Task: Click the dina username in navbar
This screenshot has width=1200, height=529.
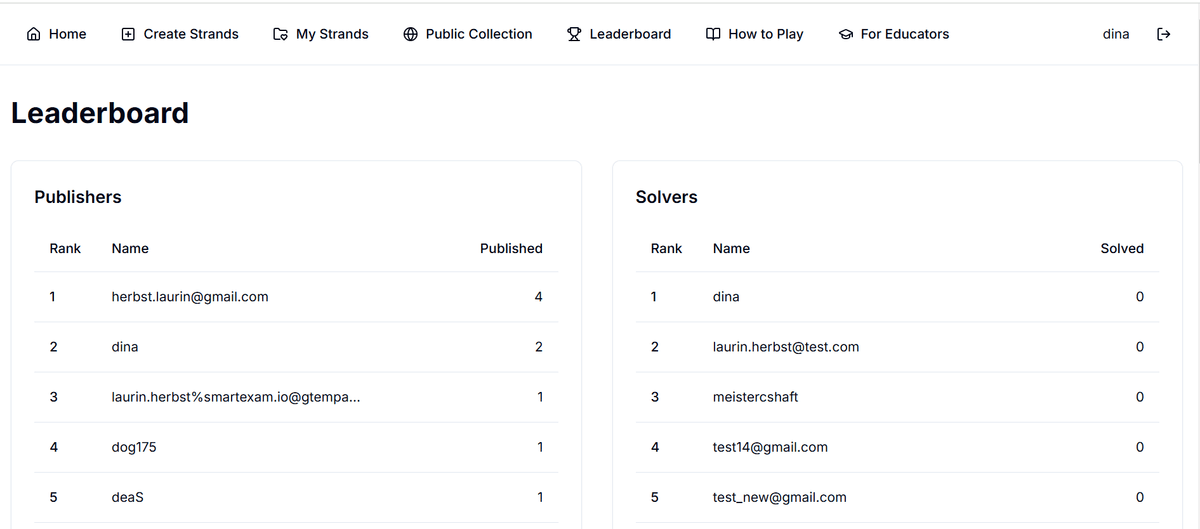Action: tap(1116, 34)
